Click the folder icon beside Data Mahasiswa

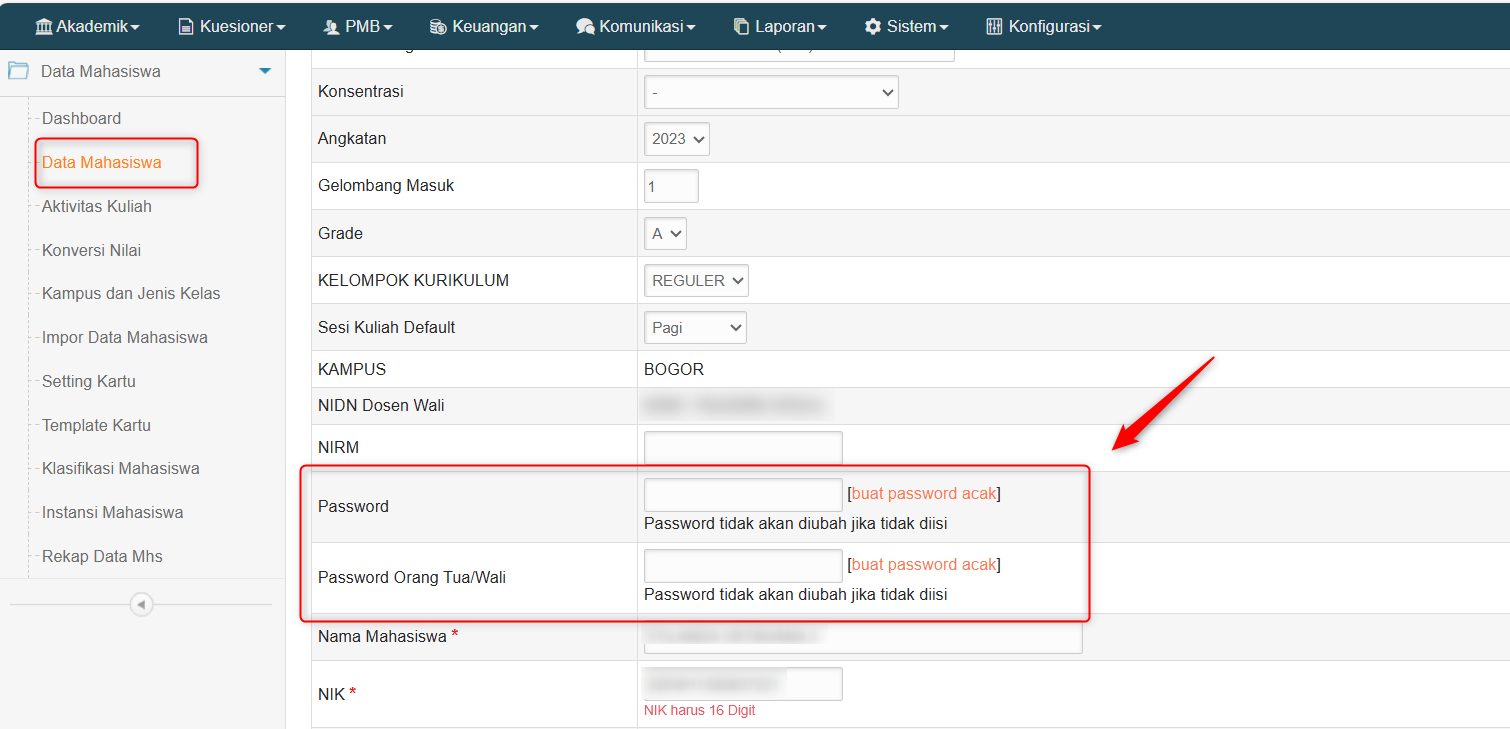18,71
